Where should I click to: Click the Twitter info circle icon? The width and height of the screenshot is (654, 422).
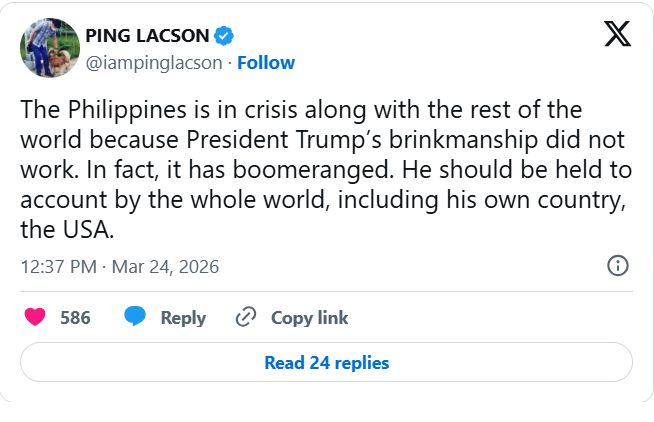pyautogui.click(x=618, y=265)
